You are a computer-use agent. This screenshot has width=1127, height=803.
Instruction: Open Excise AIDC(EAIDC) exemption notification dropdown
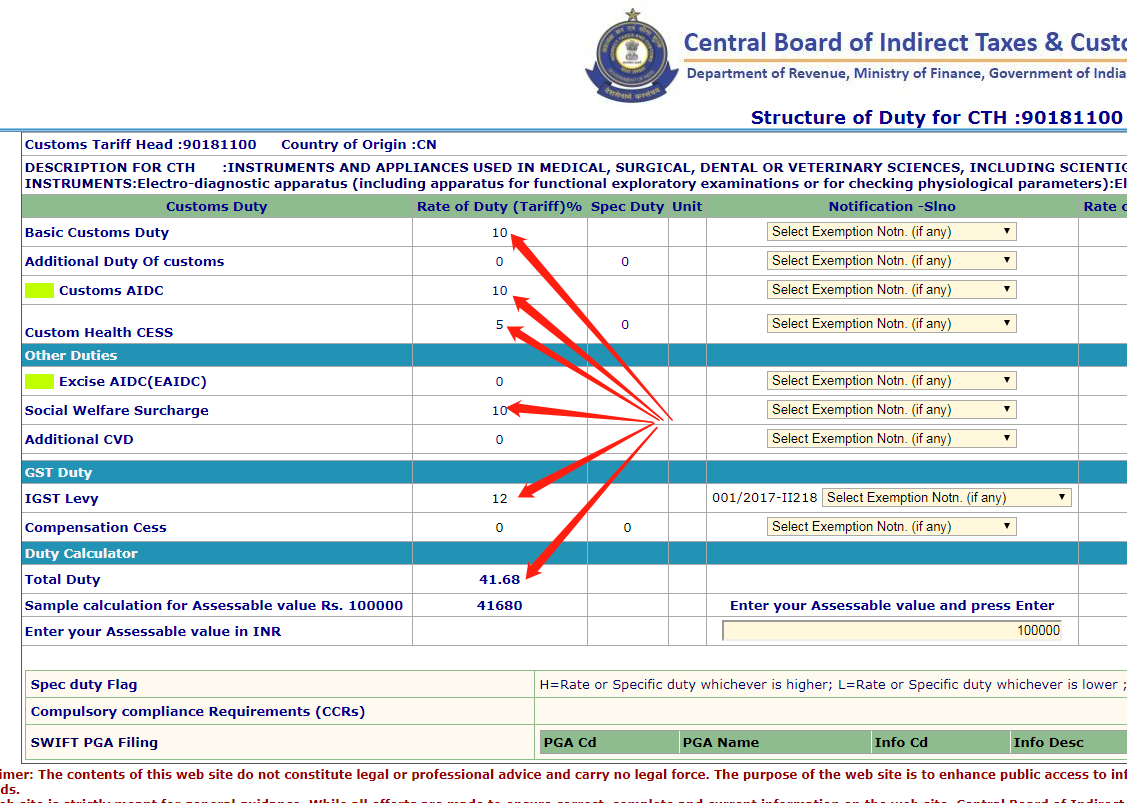tap(891, 380)
